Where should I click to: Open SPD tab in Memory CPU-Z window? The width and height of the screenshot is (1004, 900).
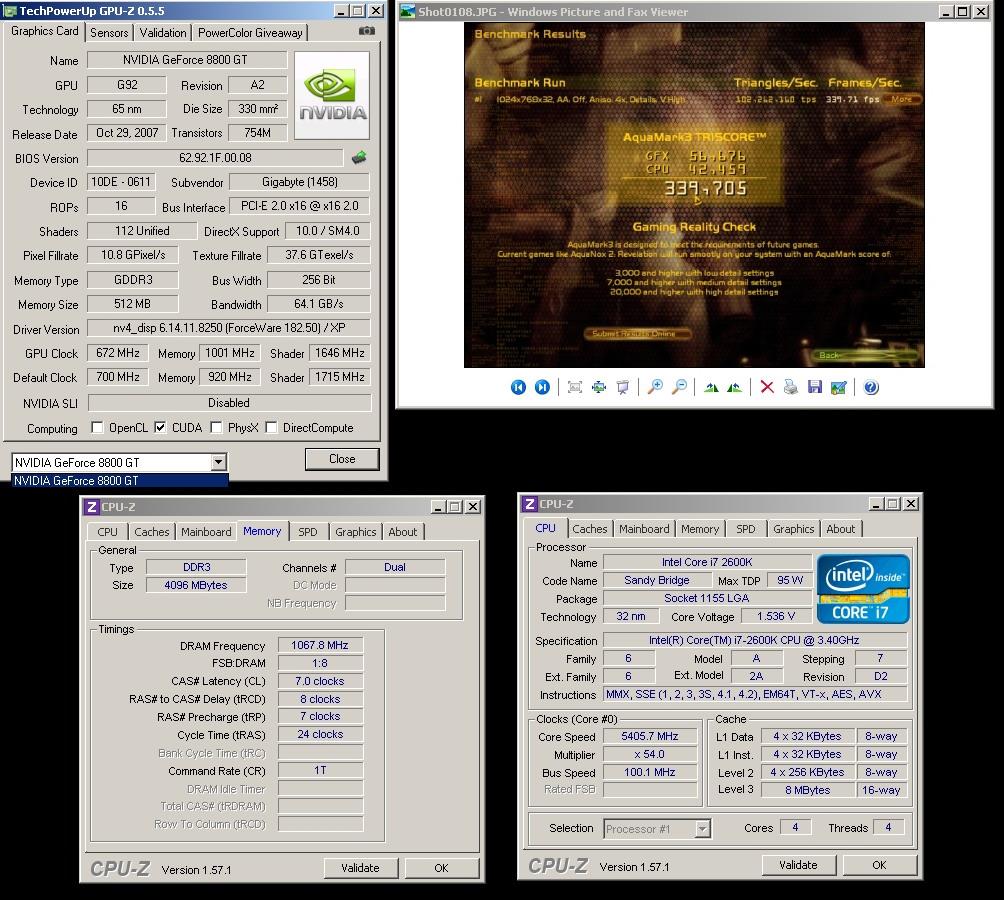click(x=308, y=532)
